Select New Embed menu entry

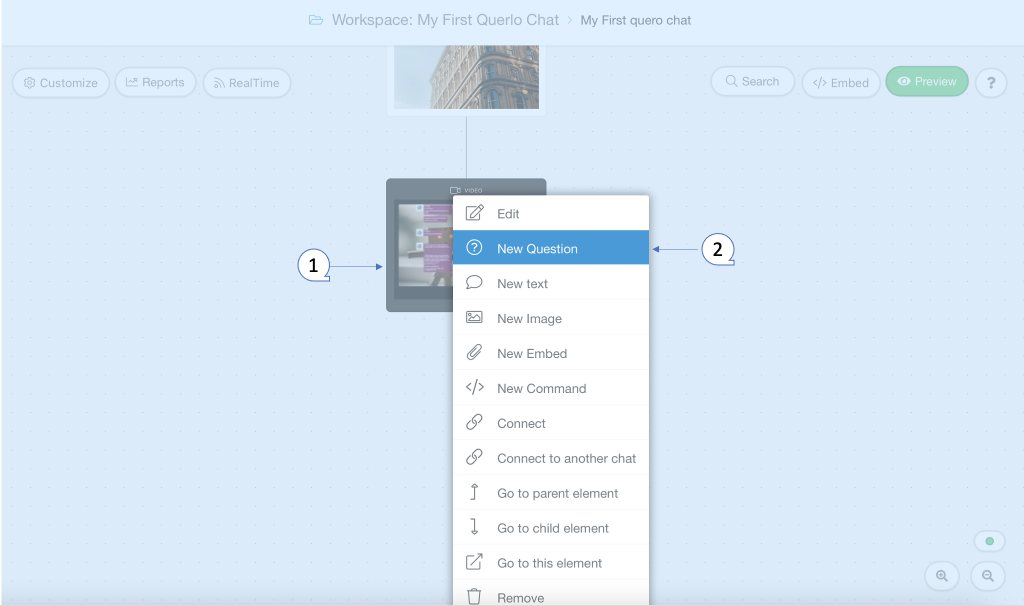pyautogui.click(x=551, y=353)
